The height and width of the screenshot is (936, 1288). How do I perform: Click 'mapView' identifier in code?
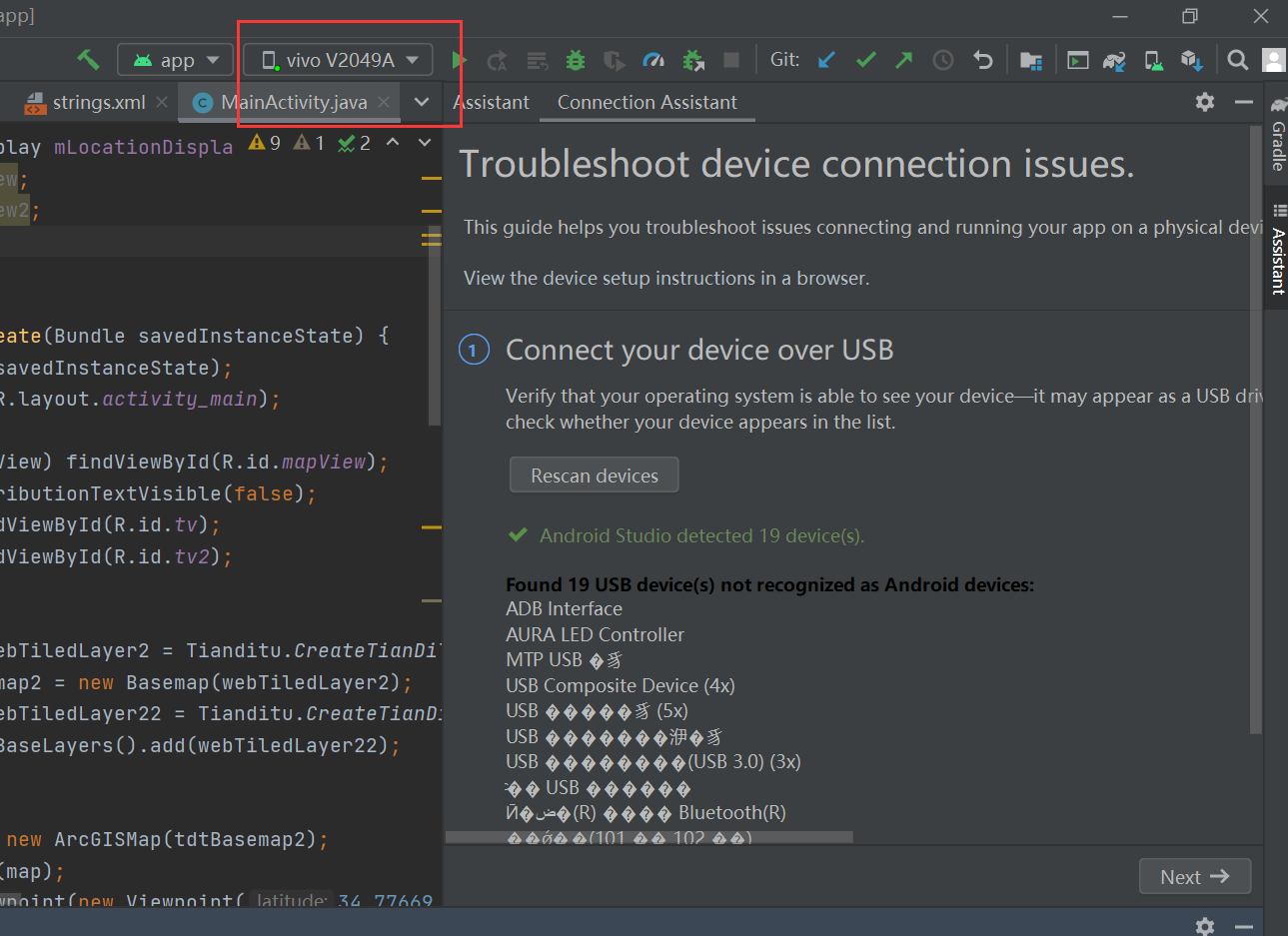324,462
